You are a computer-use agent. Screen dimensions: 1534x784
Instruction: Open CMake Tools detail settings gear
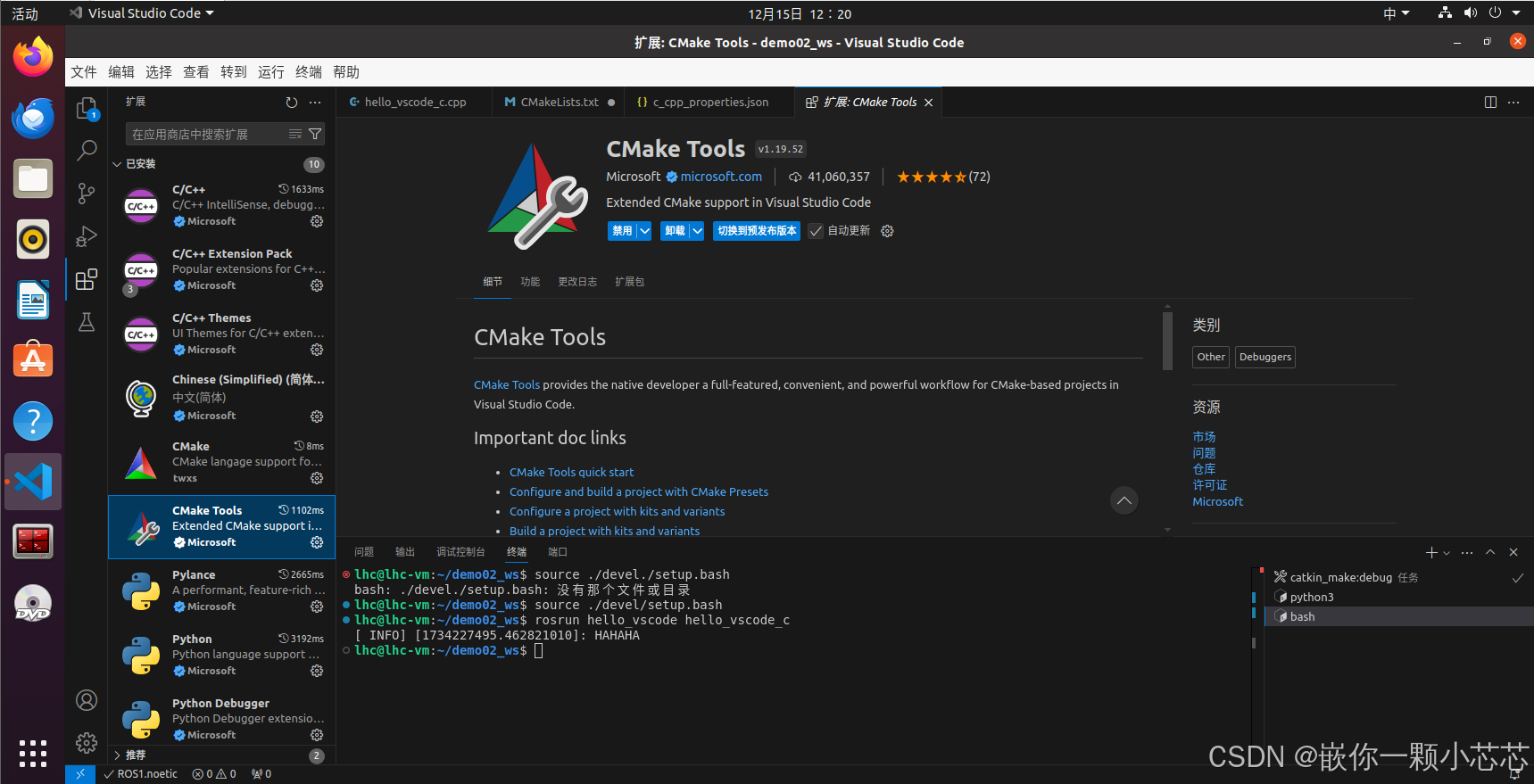pyautogui.click(x=887, y=231)
